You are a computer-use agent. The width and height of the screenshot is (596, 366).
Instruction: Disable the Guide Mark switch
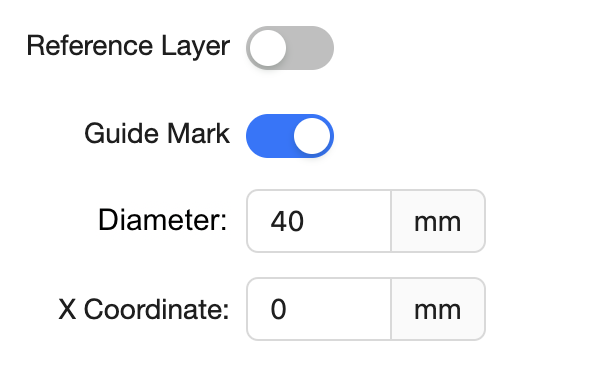[290, 136]
